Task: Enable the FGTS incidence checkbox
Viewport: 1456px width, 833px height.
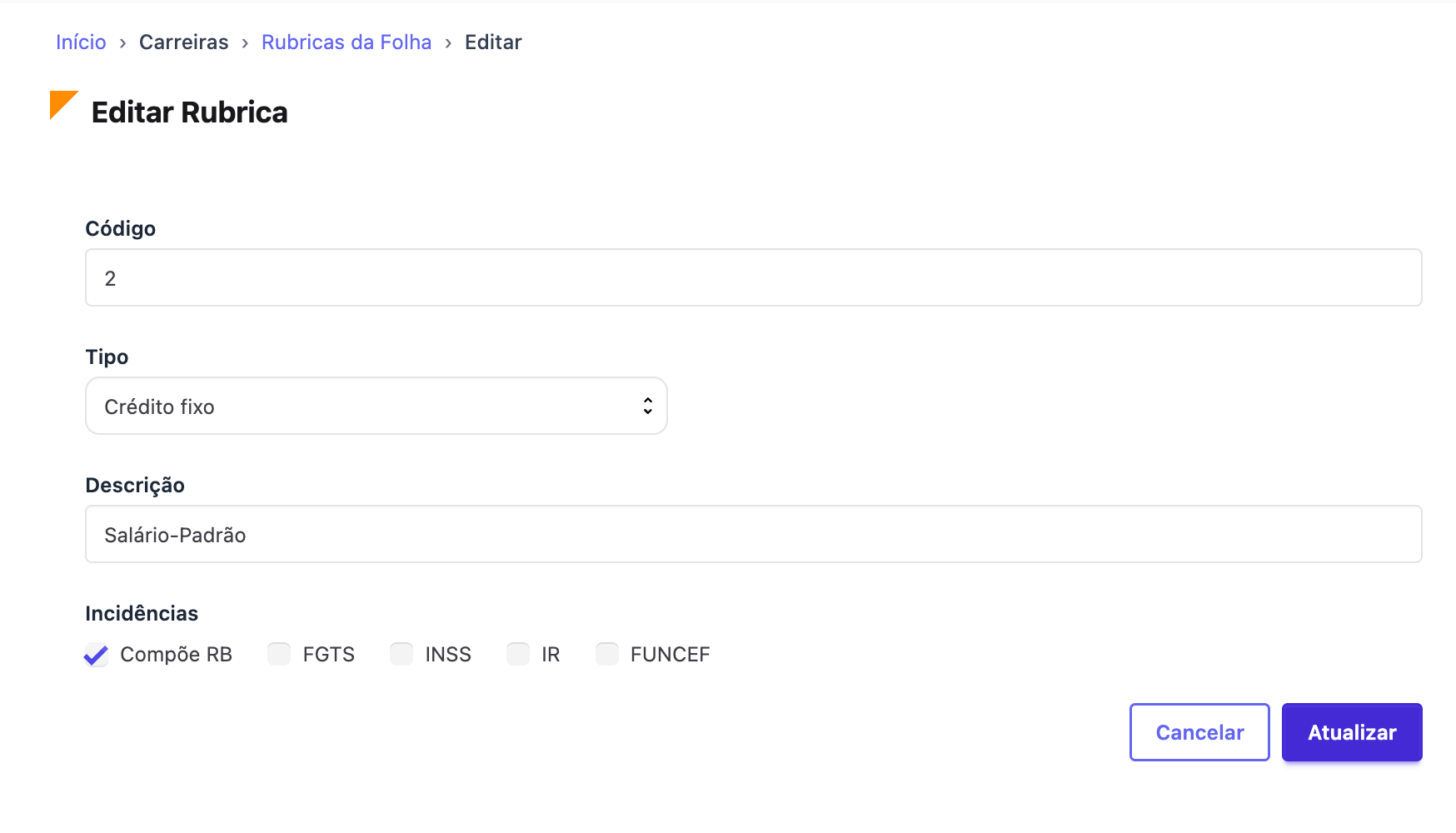Action: tap(279, 654)
